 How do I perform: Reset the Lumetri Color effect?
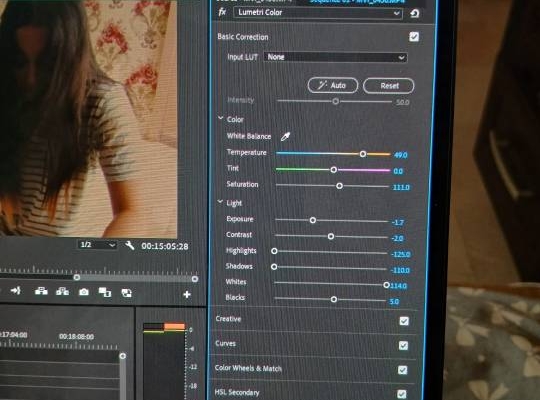tap(414, 13)
